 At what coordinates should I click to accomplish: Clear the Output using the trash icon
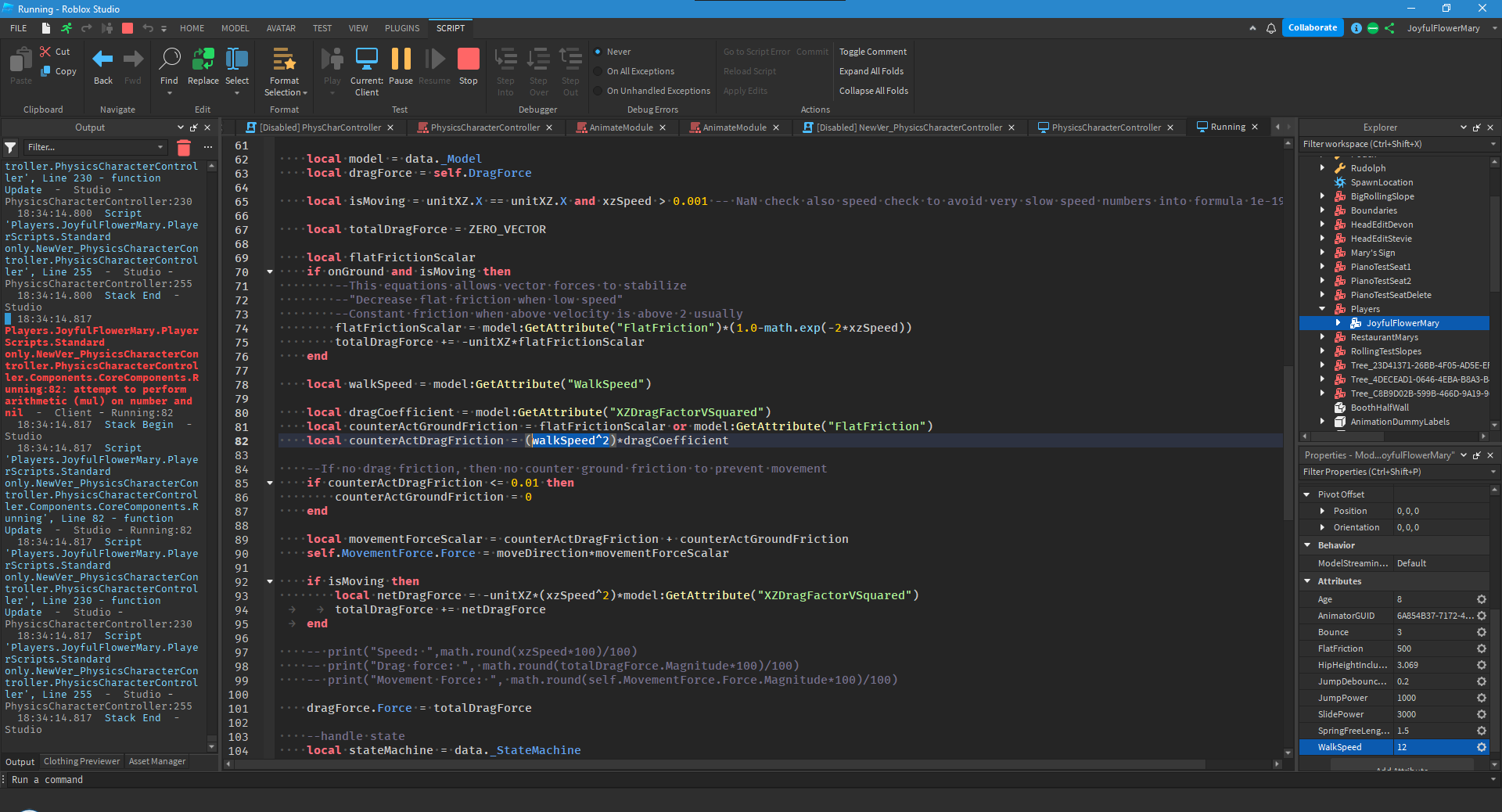coord(184,147)
